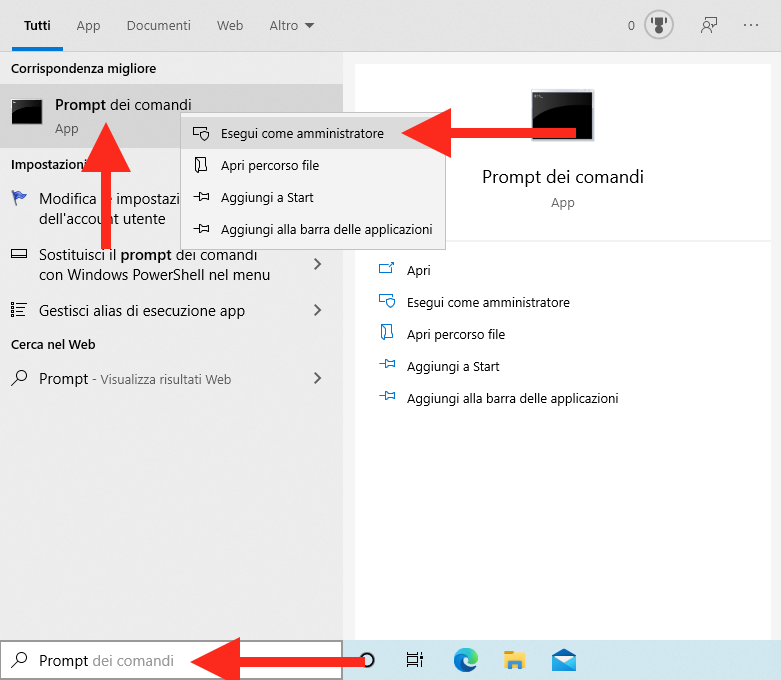Open Prompt - Visualizza risultati Web
The image size is (781, 680).
tap(135, 379)
